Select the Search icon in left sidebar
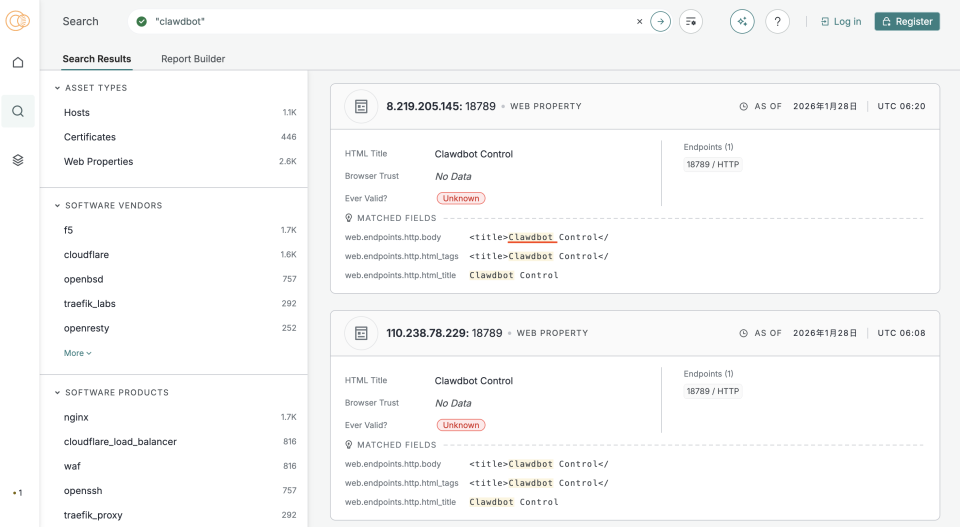The height and width of the screenshot is (527, 960). coord(18,111)
